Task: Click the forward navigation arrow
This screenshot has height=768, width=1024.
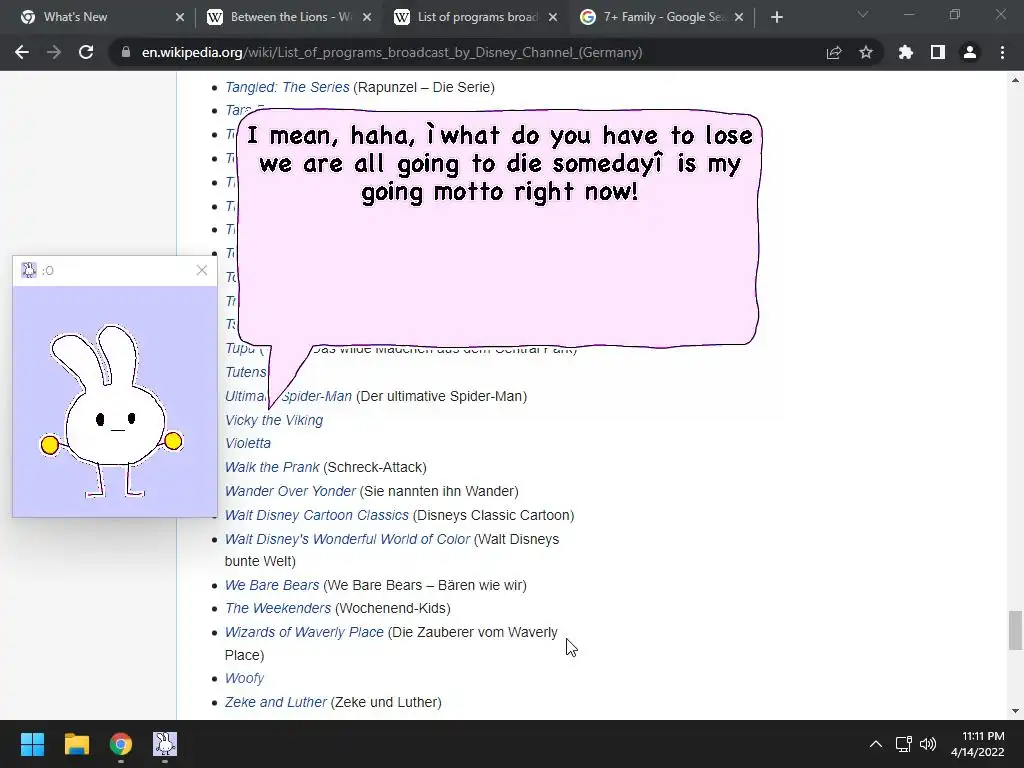Action: click(x=54, y=52)
